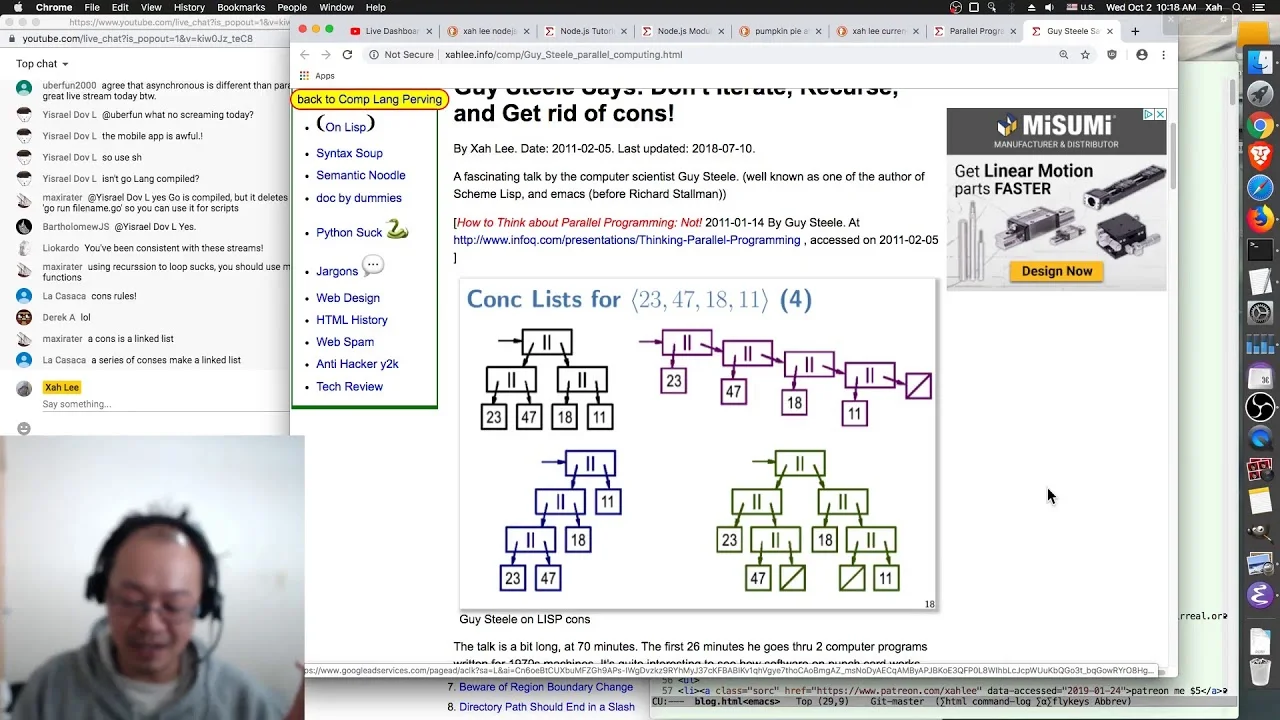
Task: Switch to the Parallel Programming tab
Action: [x=969, y=31]
